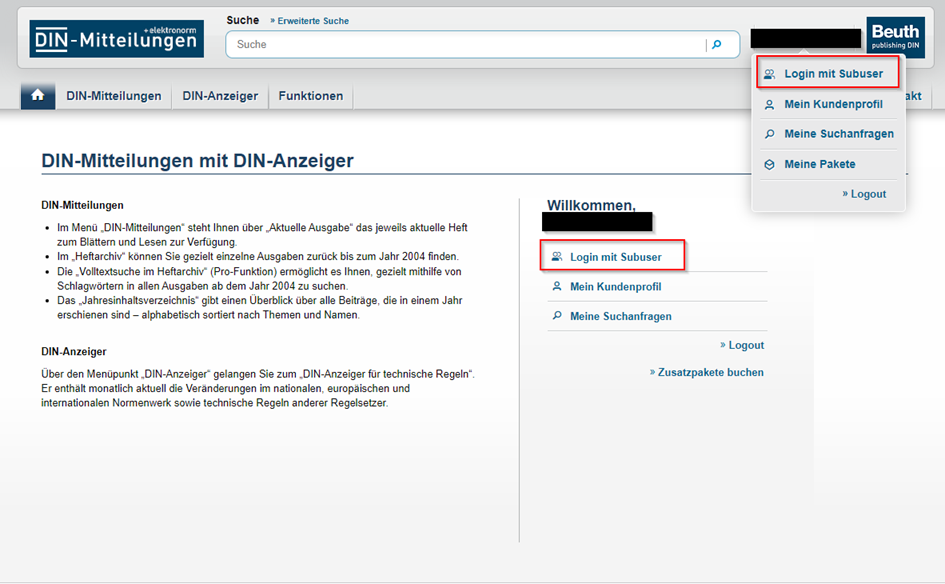Image resolution: width=945 pixels, height=584 pixels.
Task: Focus the Suche text input field
Action: (465, 45)
